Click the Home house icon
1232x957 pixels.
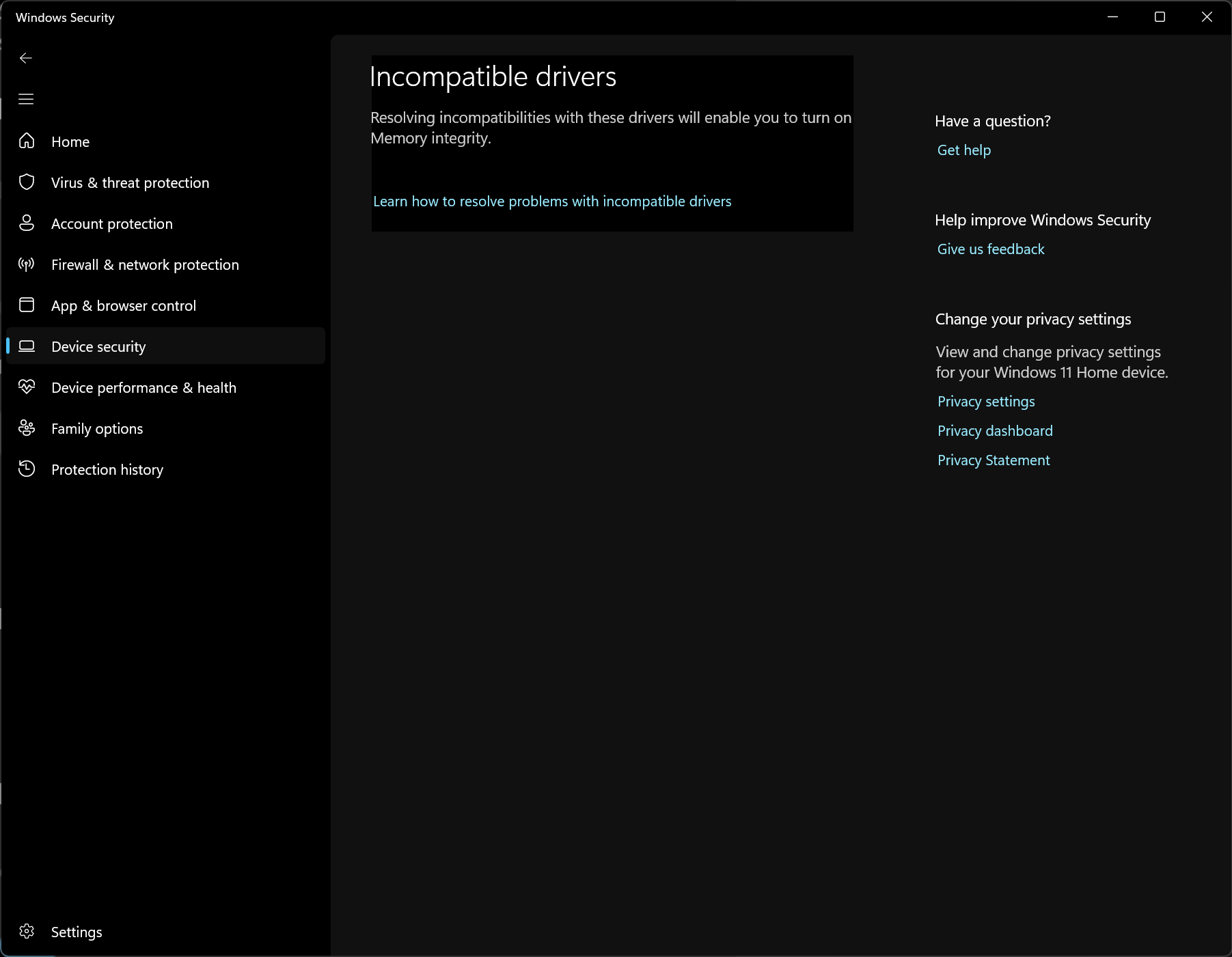click(27, 141)
